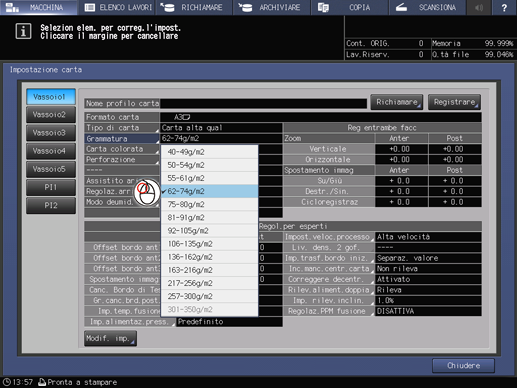
Task: Open help with question mark icon
Action: [x=504, y=7]
